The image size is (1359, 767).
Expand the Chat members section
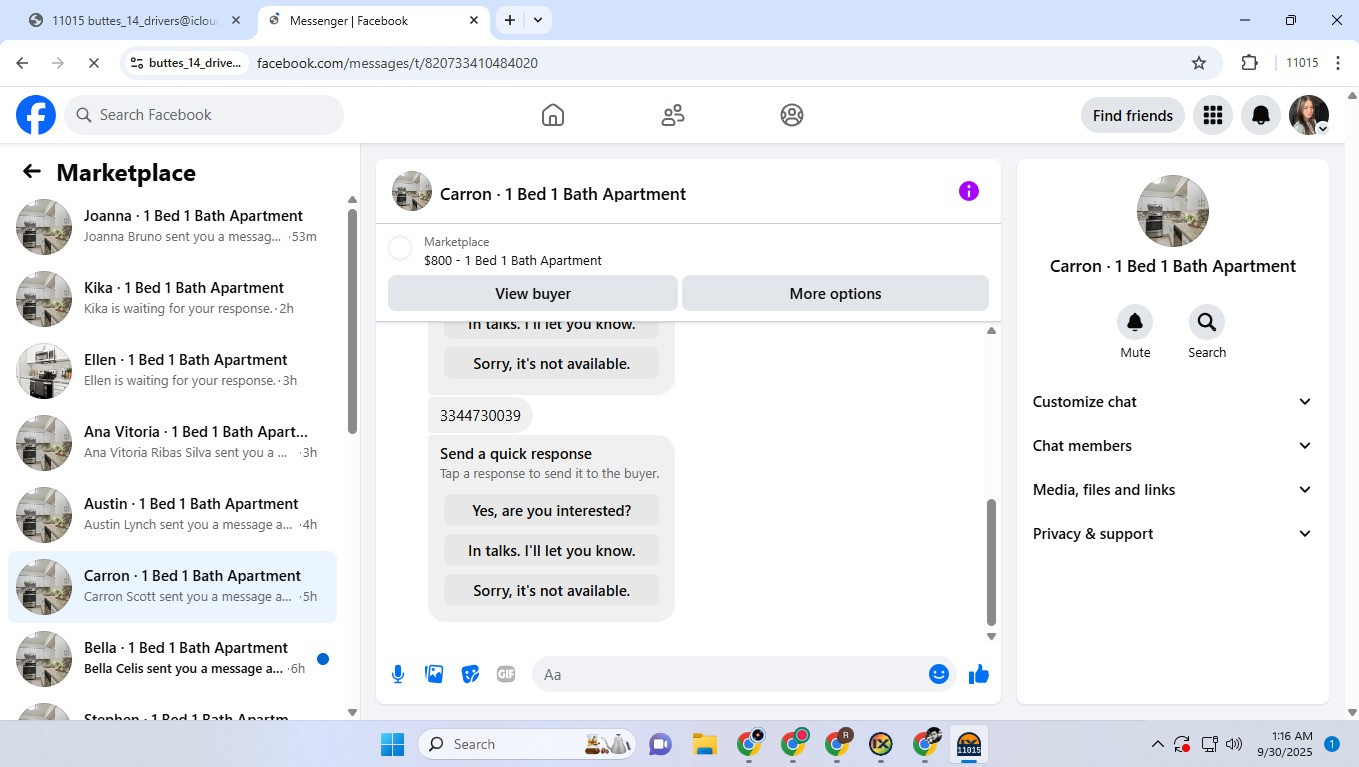tap(1173, 446)
